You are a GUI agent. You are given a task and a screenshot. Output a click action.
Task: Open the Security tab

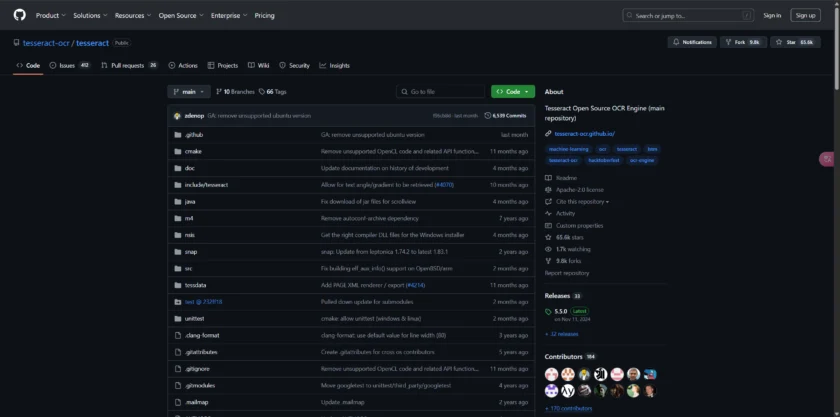(294, 65)
